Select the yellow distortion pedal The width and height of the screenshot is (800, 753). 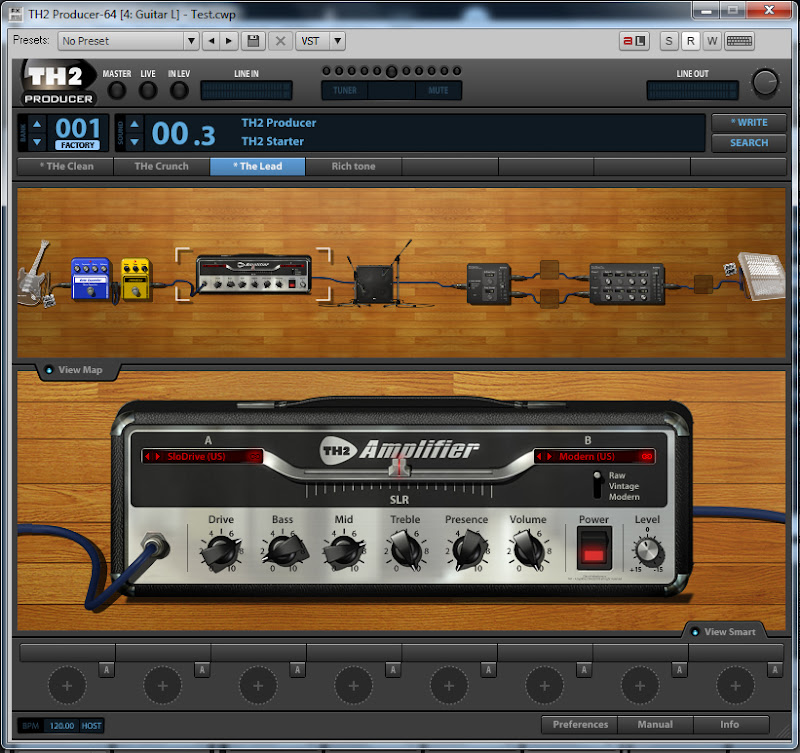pyautogui.click(x=135, y=279)
